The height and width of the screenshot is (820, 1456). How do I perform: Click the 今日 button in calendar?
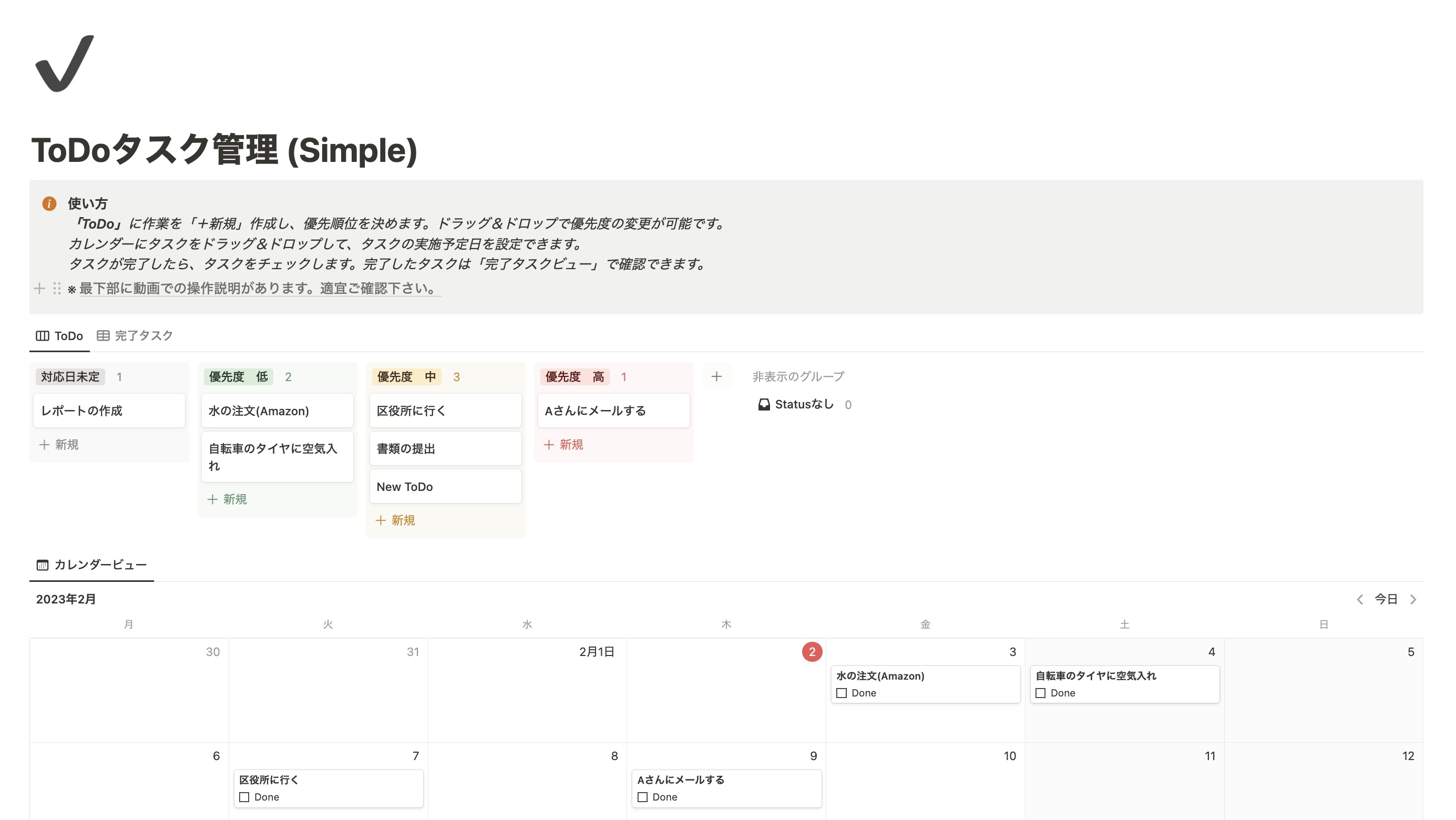[x=1386, y=599]
